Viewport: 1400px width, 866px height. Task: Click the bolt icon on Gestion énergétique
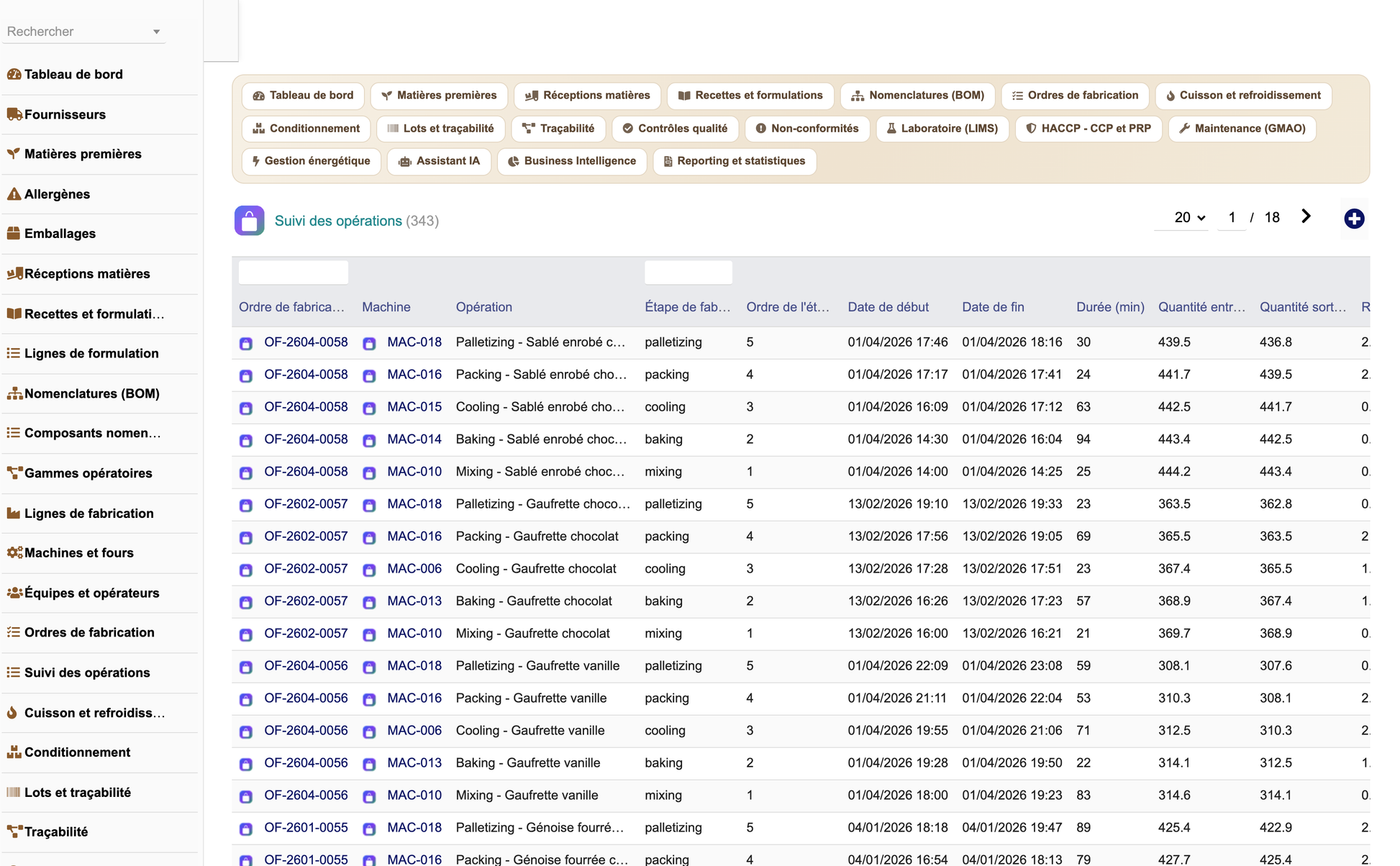(x=255, y=161)
